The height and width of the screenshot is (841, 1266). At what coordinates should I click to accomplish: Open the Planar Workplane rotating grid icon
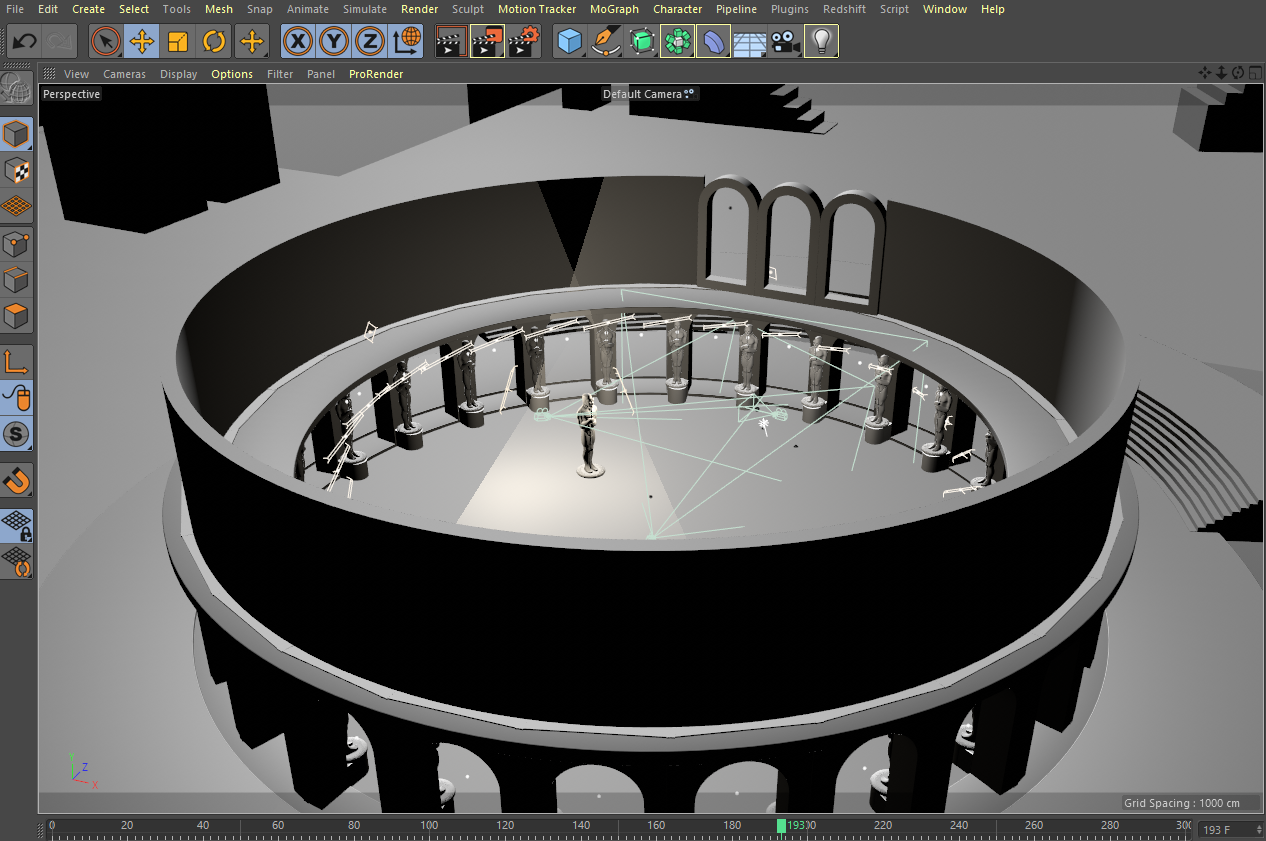17,562
